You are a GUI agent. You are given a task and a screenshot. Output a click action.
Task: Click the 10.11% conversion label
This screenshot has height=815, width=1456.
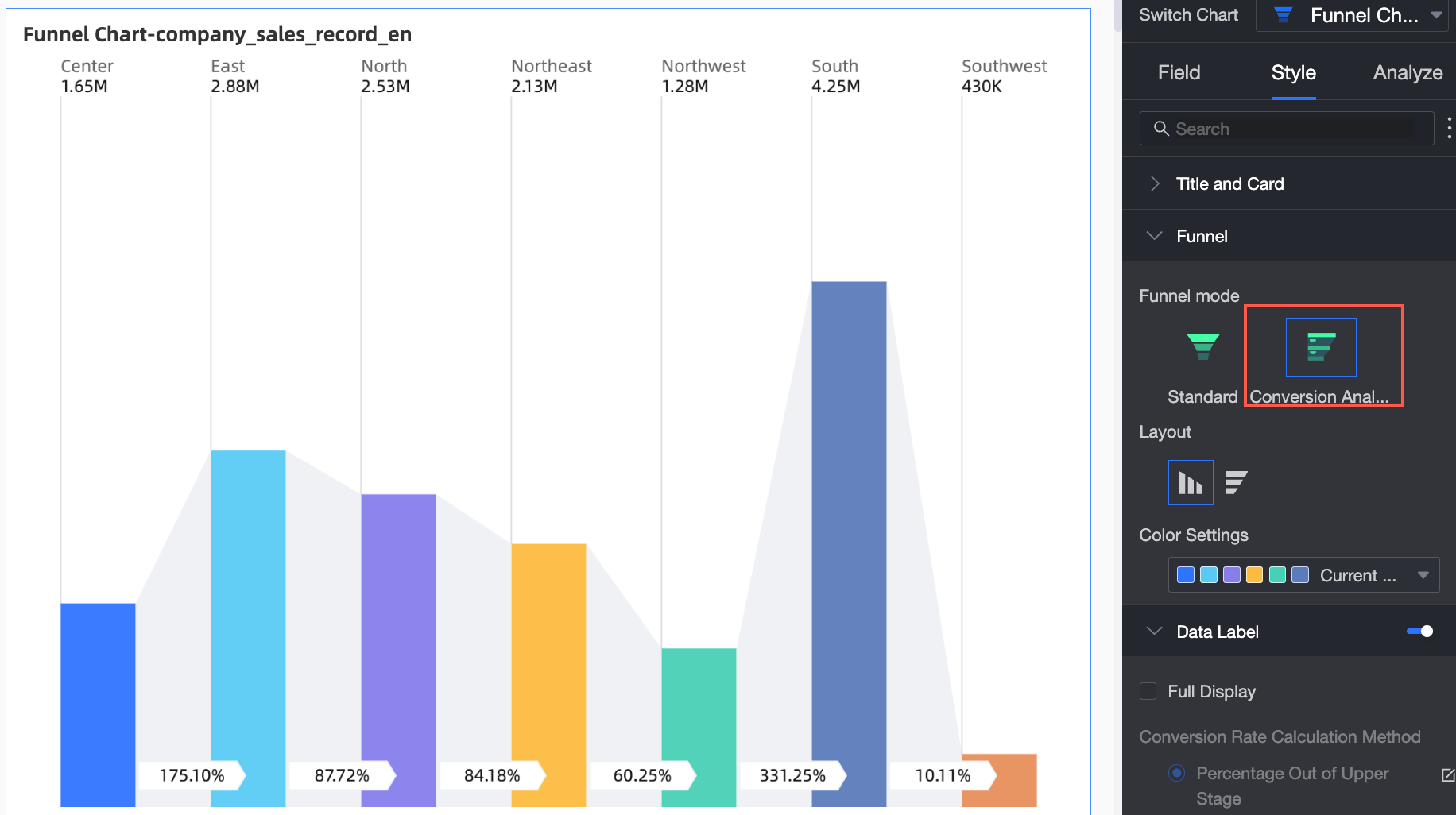(x=943, y=775)
